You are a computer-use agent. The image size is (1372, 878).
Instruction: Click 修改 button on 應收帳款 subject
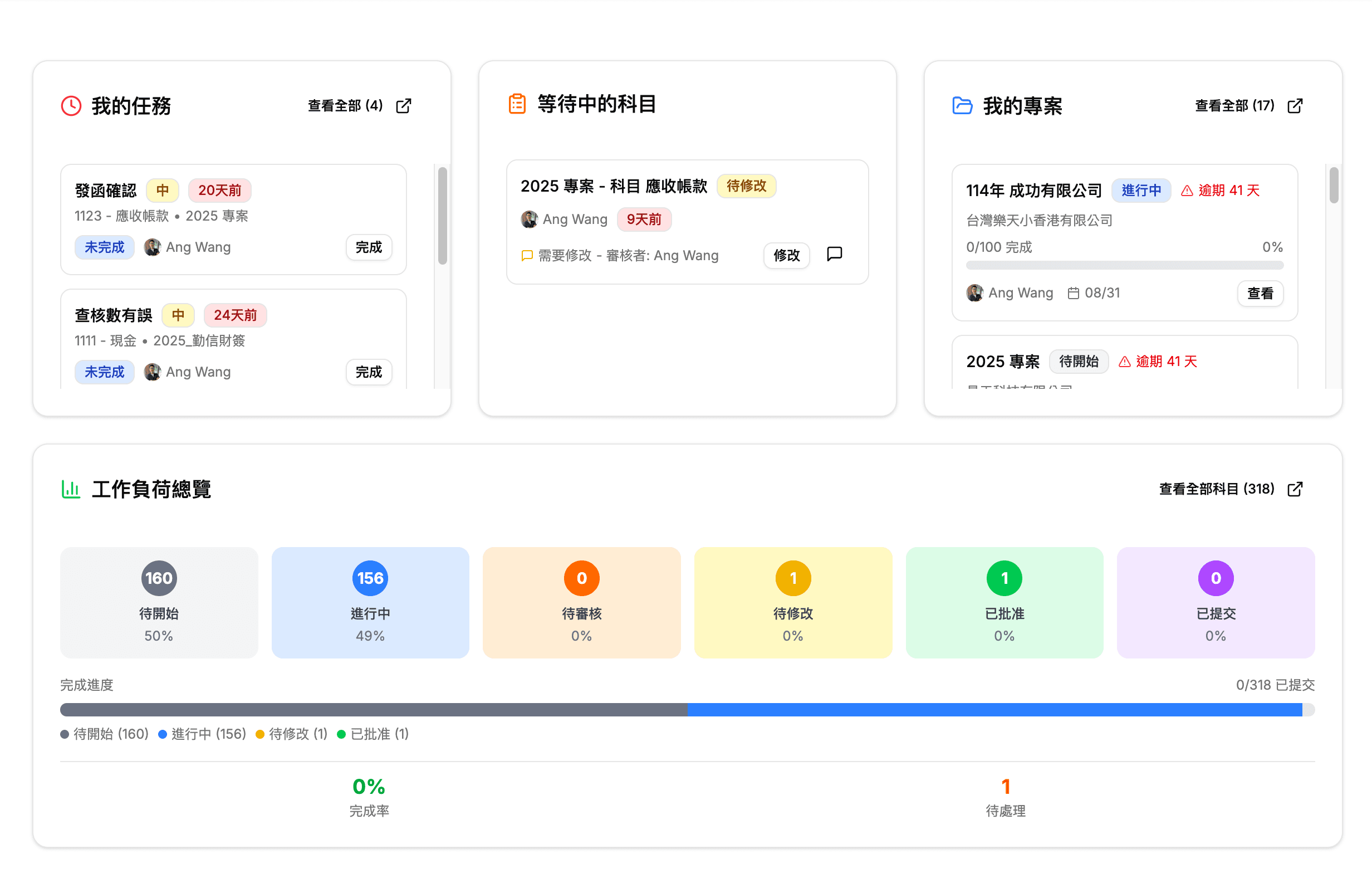coord(786,256)
